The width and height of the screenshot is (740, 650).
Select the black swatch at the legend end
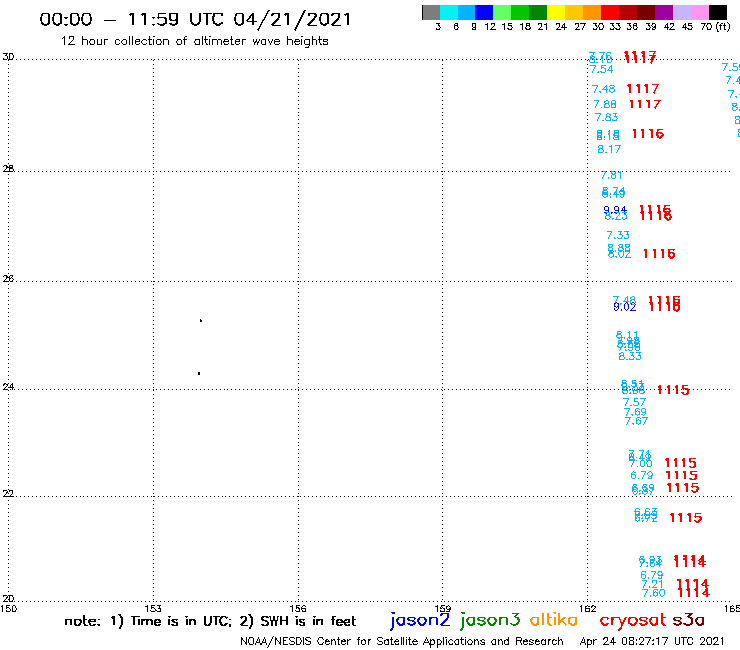(x=717, y=12)
